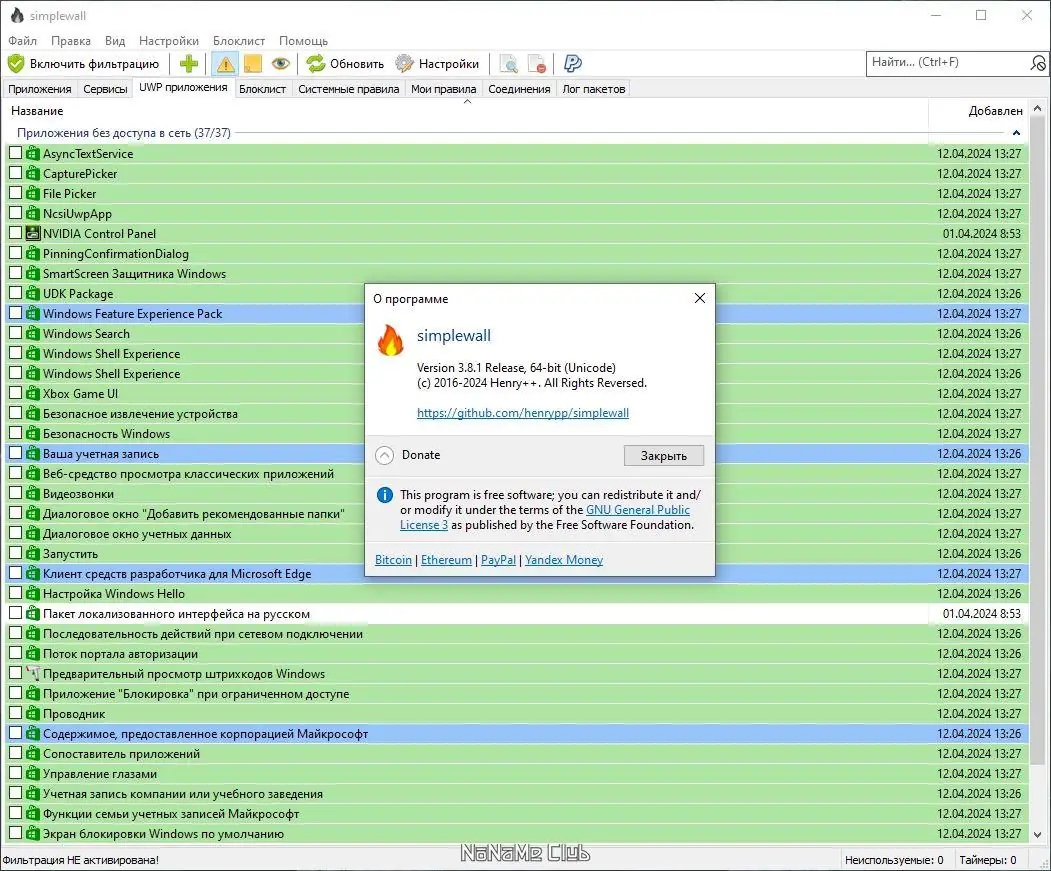Click the eye log-viewer toolbar icon
1051x871 pixels.
pos(281,64)
